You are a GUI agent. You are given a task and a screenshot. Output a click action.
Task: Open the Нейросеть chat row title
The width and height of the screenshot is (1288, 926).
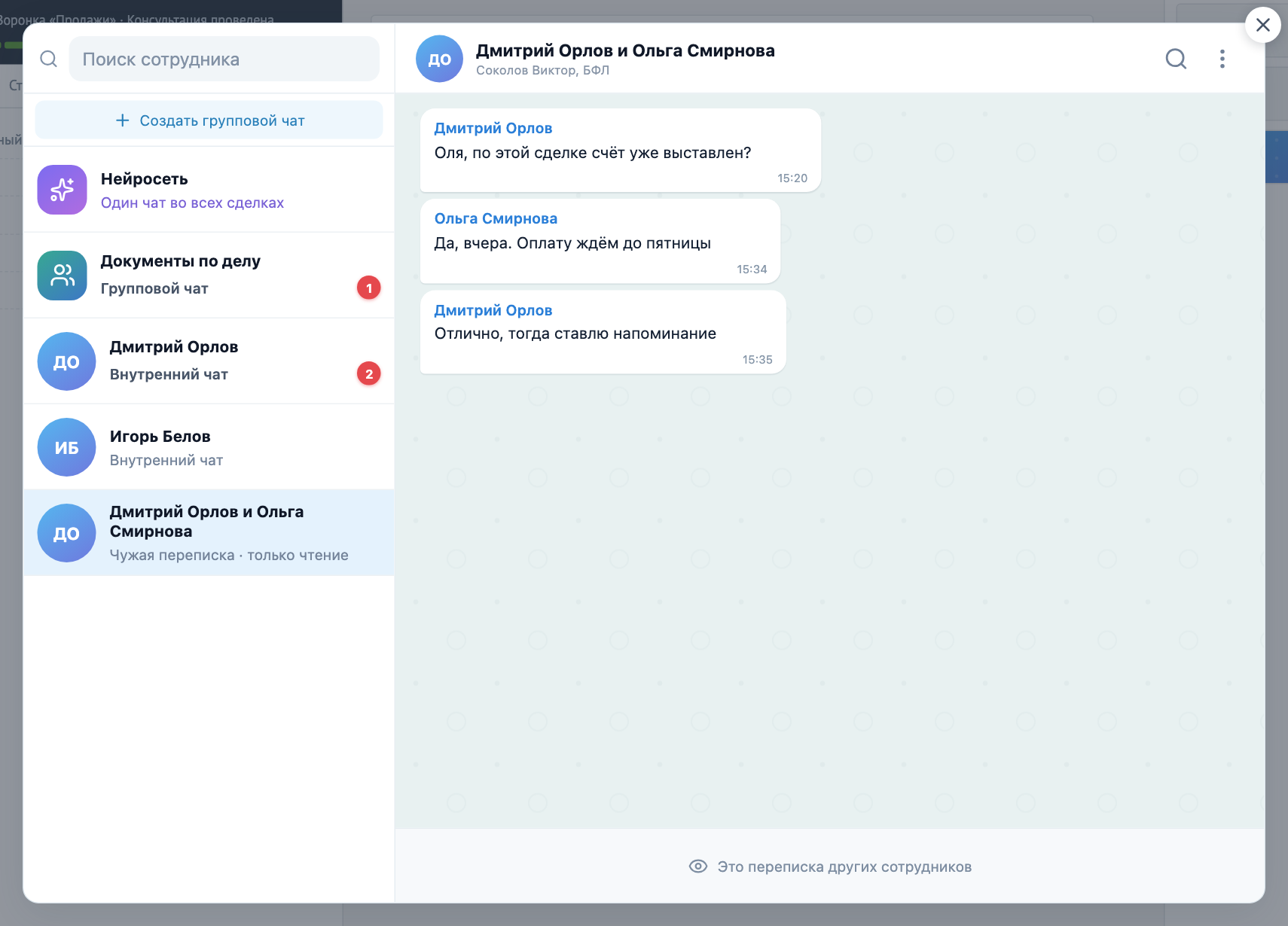click(x=145, y=179)
